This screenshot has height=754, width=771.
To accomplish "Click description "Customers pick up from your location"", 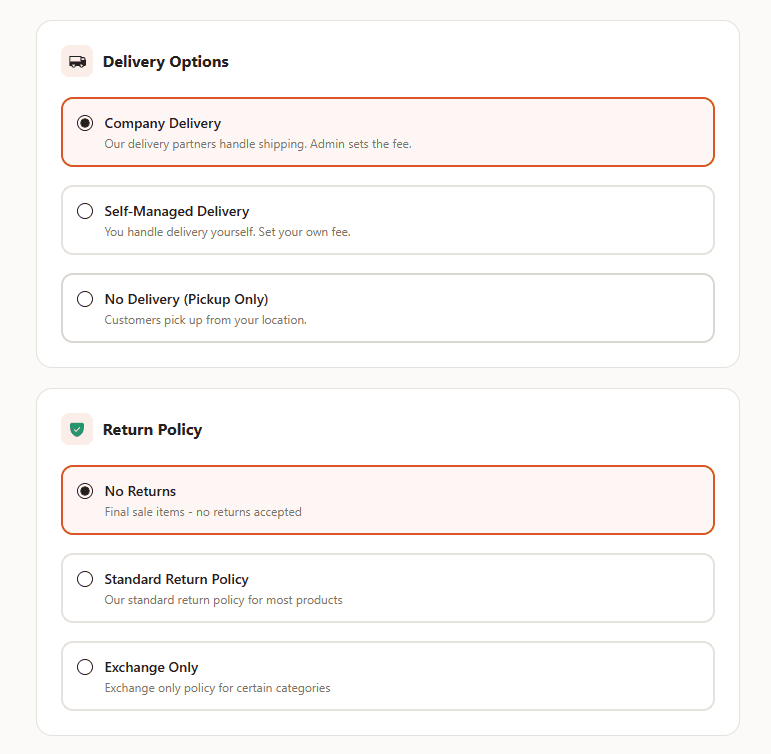I will pos(205,320).
